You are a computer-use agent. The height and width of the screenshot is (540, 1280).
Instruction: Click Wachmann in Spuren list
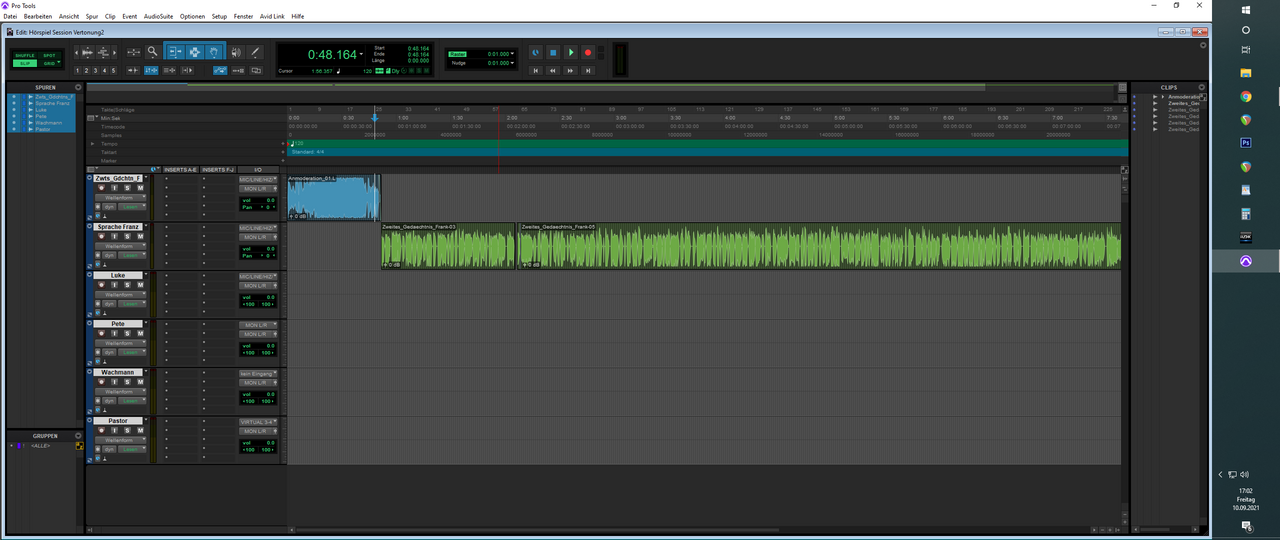[x=48, y=122]
